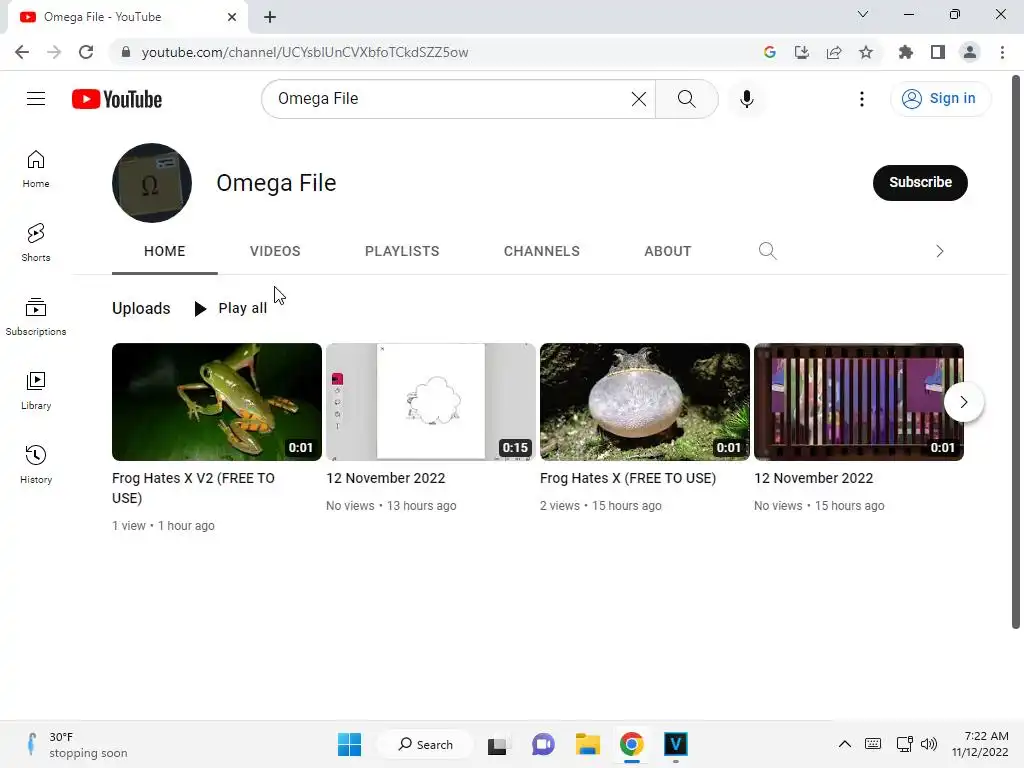Open Frog Hates X (FREE TO USE) title
Image resolution: width=1024 pixels, height=768 pixels.
tap(628, 478)
